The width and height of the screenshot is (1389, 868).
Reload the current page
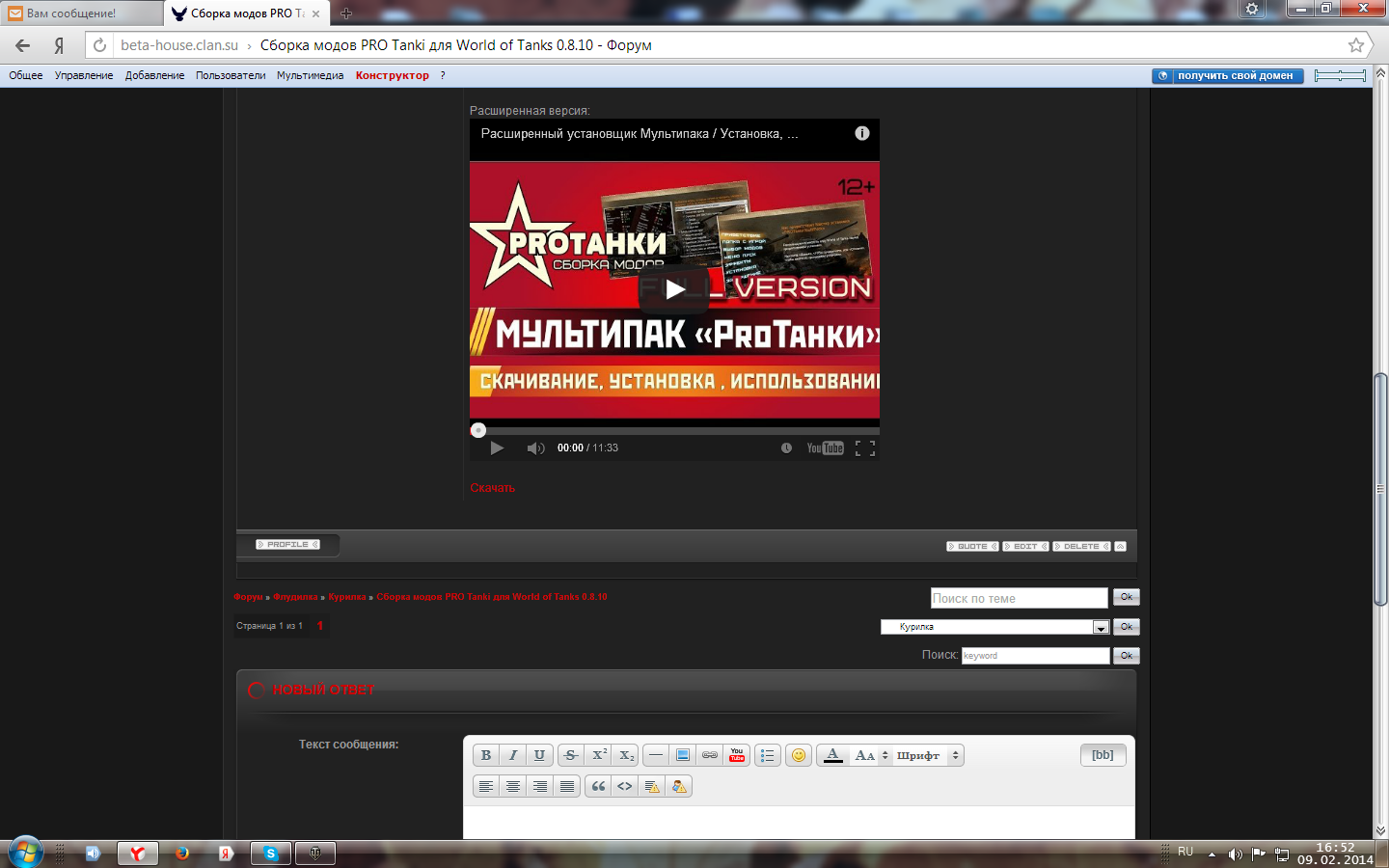[99, 45]
